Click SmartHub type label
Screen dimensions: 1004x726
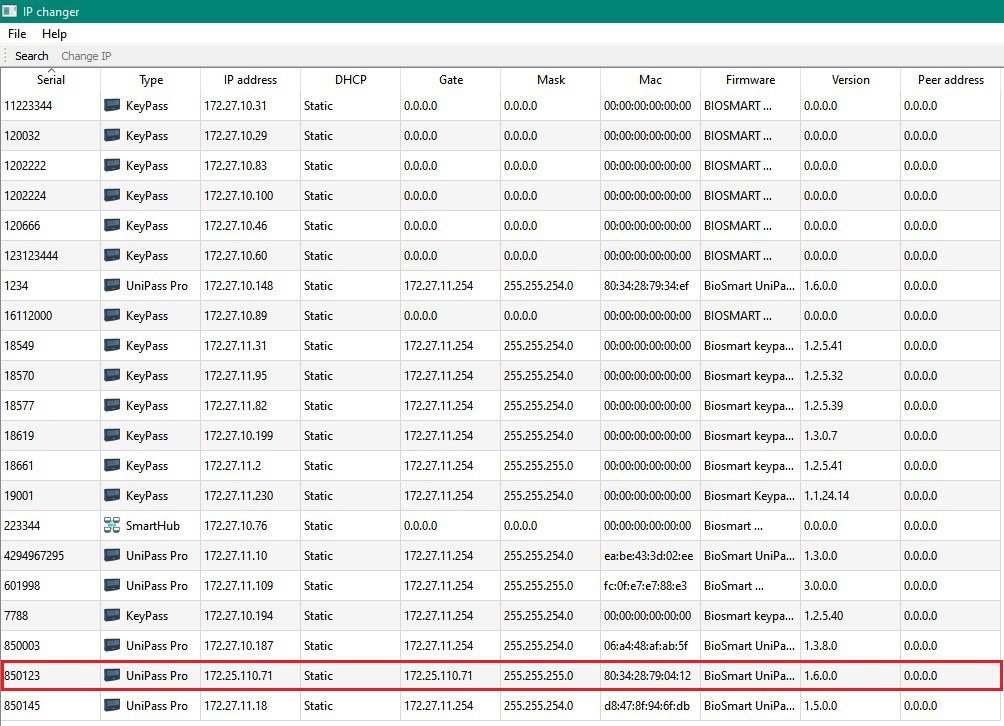click(152, 526)
